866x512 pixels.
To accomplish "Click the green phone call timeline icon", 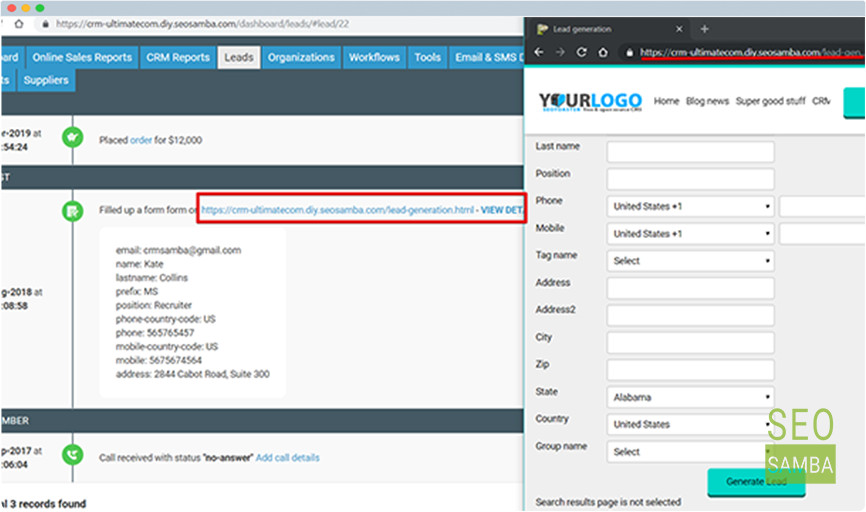I will pyautogui.click(x=72, y=455).
